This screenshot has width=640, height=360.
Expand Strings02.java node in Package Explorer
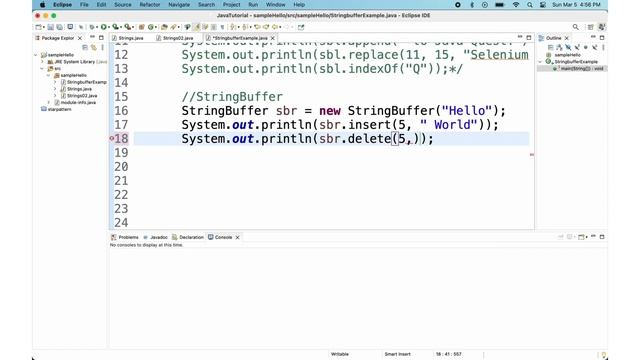55,96
